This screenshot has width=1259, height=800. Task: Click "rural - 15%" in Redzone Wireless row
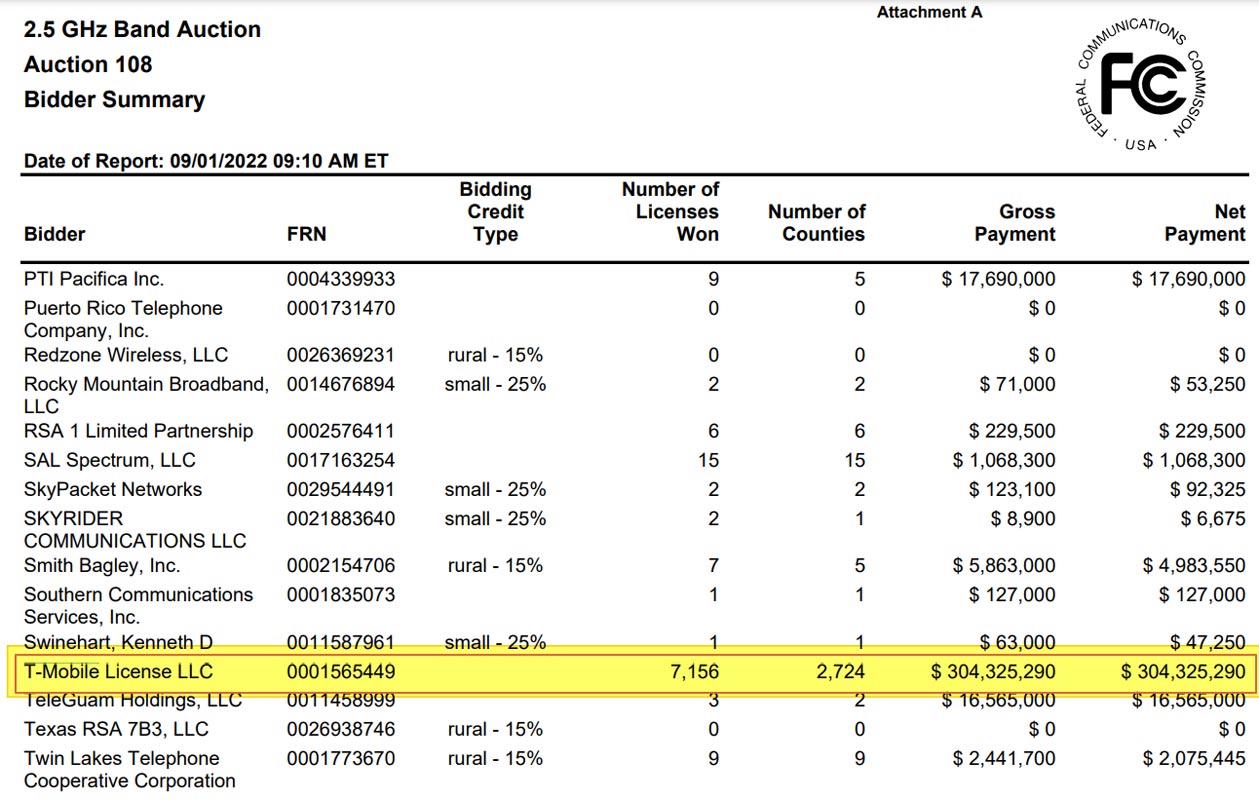point(495,355)
